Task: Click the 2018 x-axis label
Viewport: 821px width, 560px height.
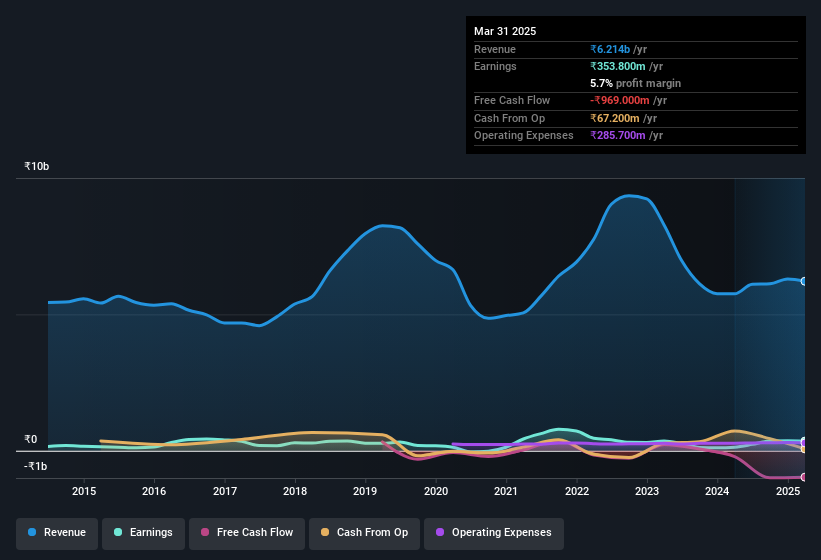Action: tap(295, 491)
